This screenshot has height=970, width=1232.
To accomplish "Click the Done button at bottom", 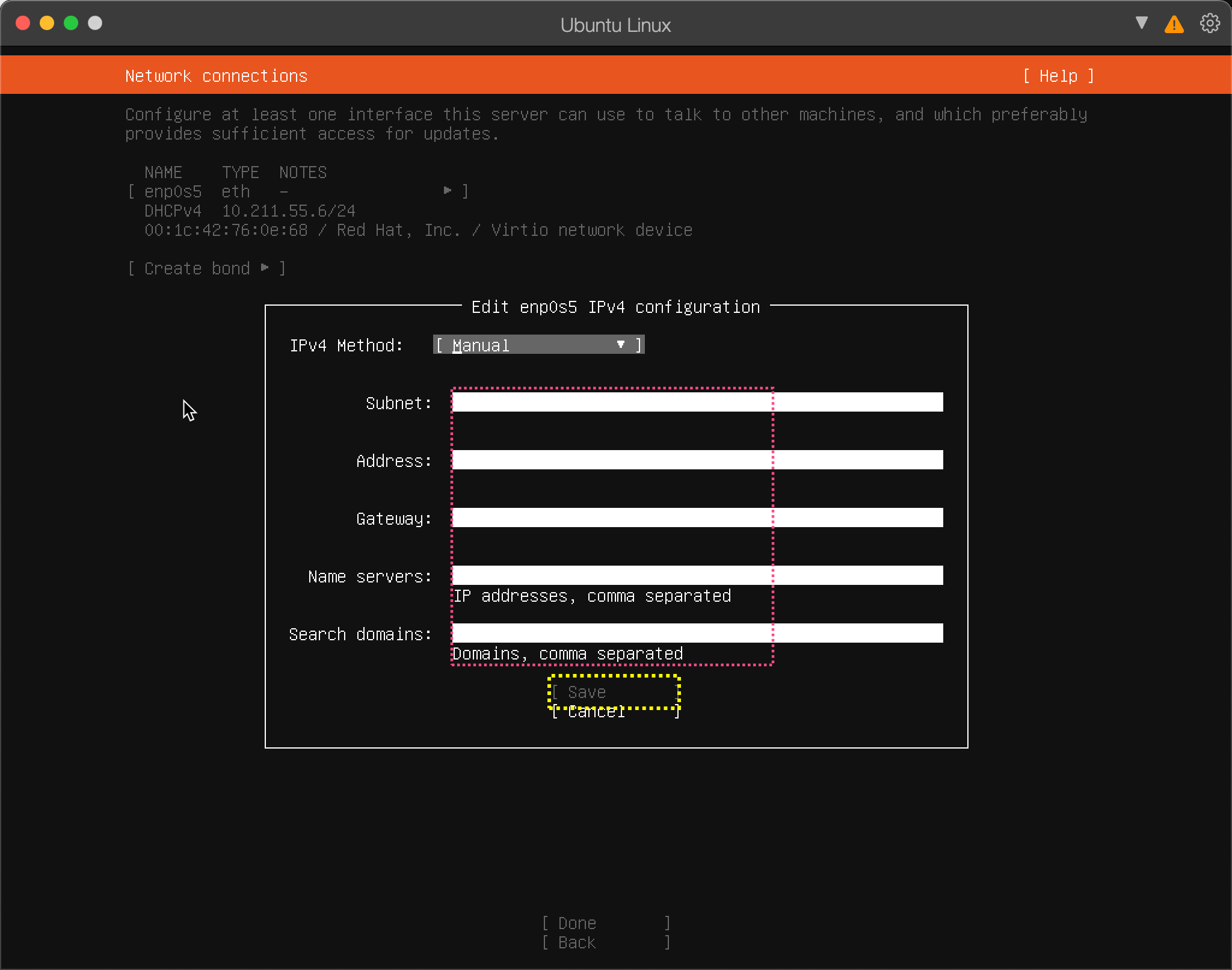I will pyautogui.click(x=606, y=923).
